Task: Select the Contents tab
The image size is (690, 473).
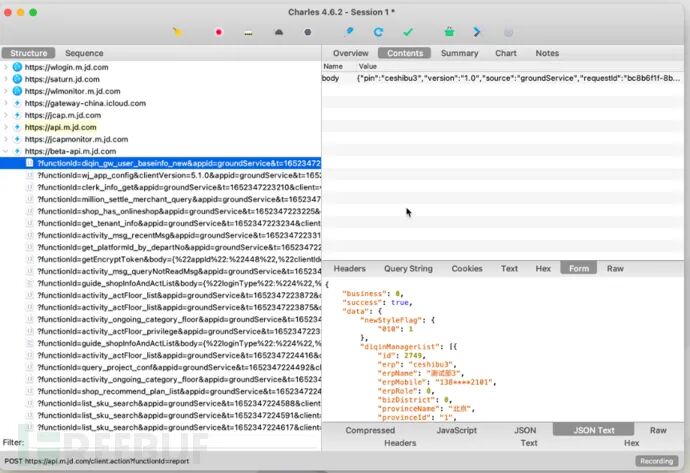Action: click(405, 53)
